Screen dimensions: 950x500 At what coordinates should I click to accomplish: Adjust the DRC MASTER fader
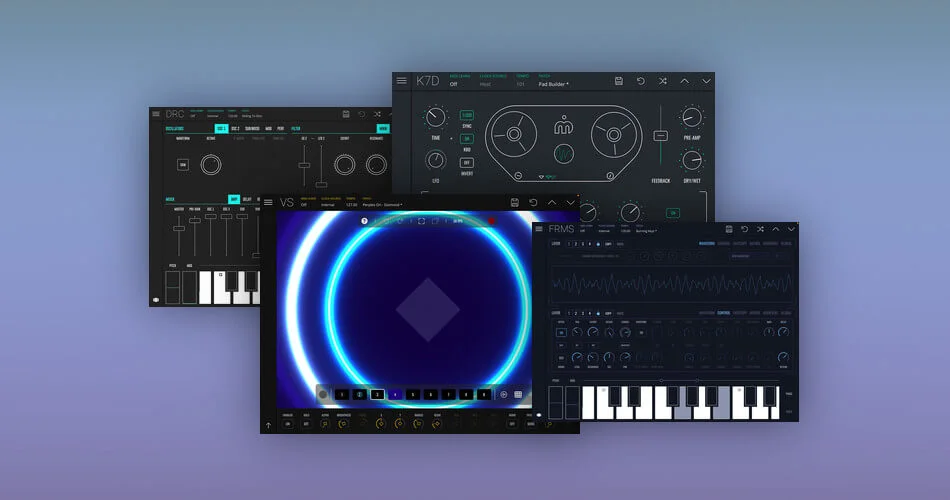(x=179, y=228)
